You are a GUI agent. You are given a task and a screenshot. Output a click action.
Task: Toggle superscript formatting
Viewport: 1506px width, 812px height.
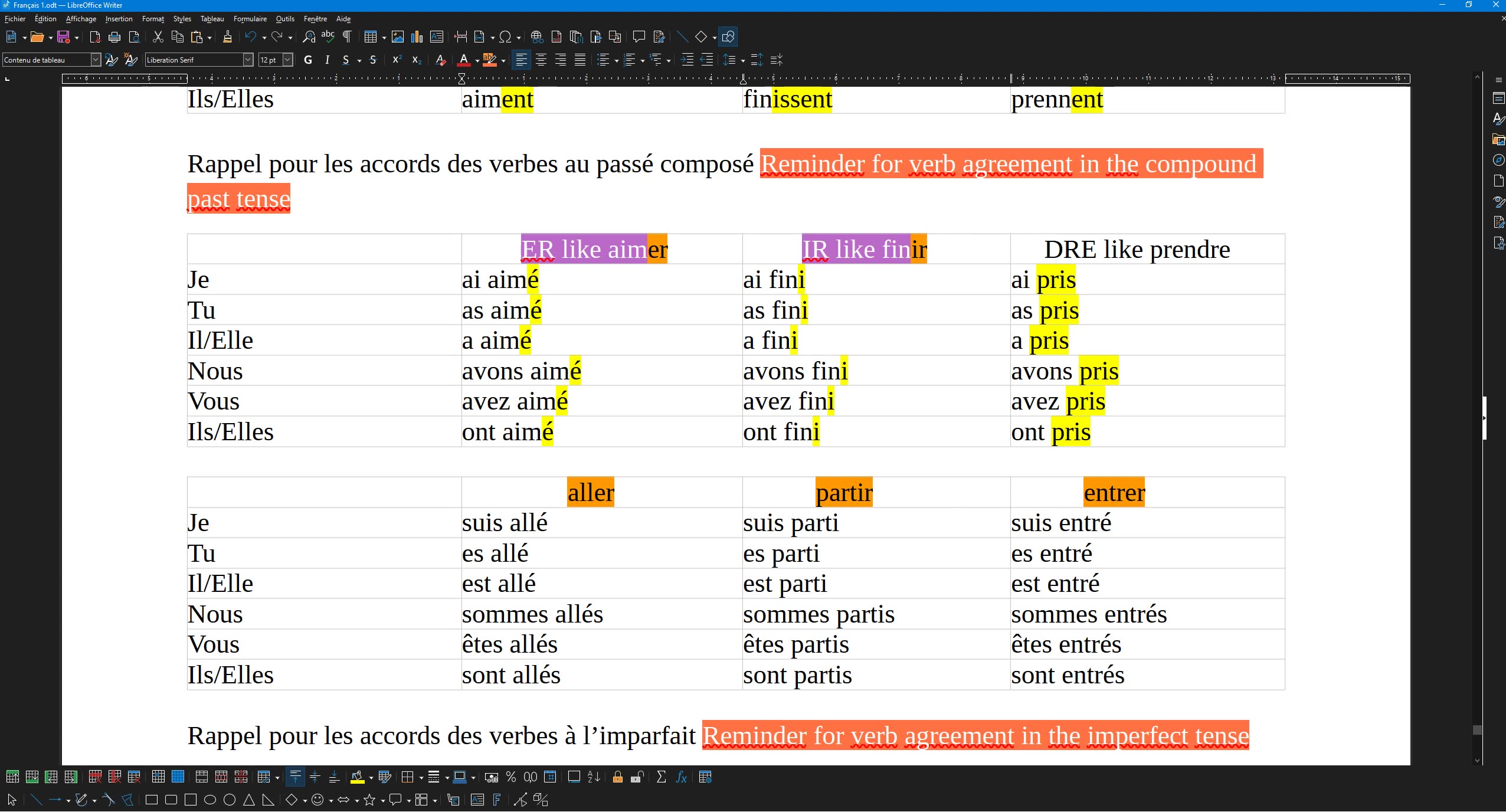click(396, 60)
